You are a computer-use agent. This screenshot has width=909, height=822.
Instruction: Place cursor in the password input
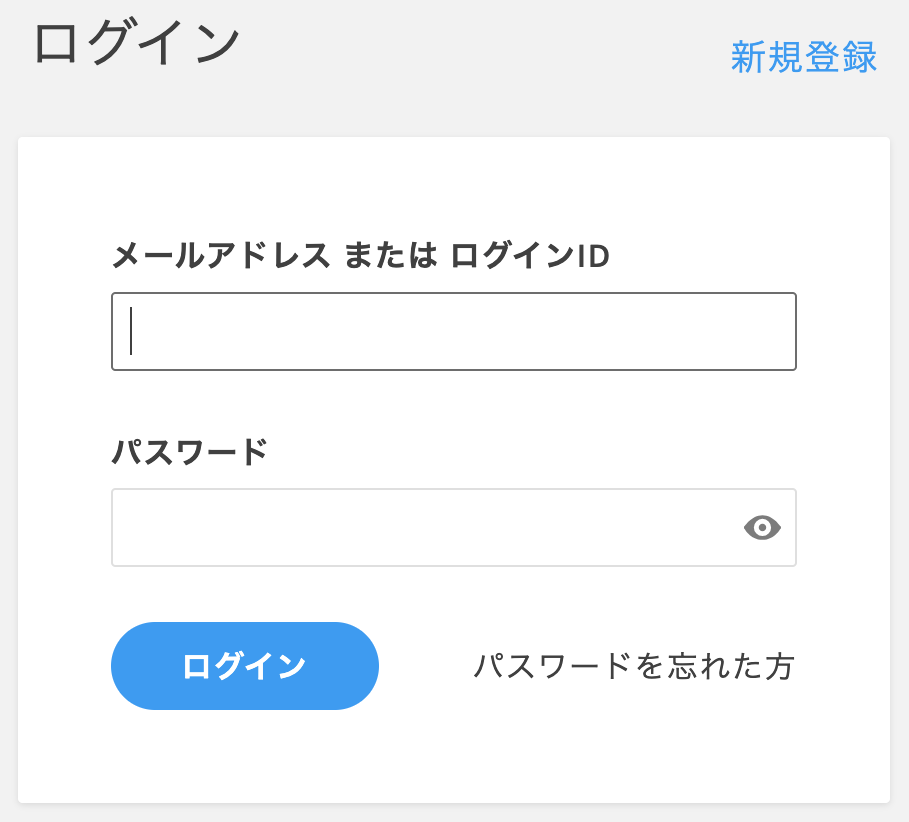400,528
